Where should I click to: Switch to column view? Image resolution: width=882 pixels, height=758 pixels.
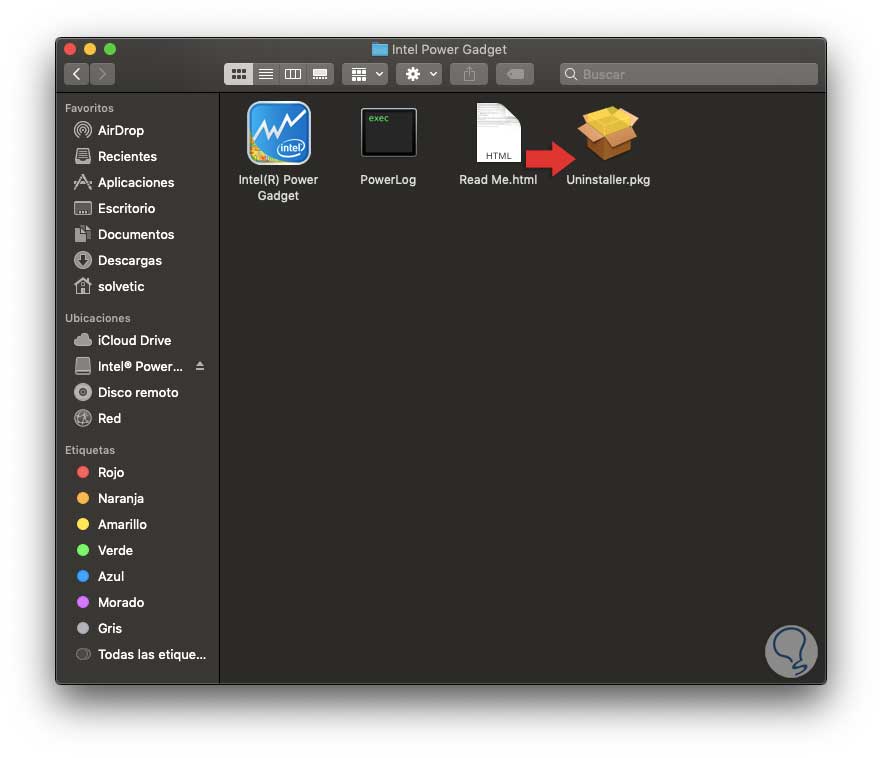(293, 74)
